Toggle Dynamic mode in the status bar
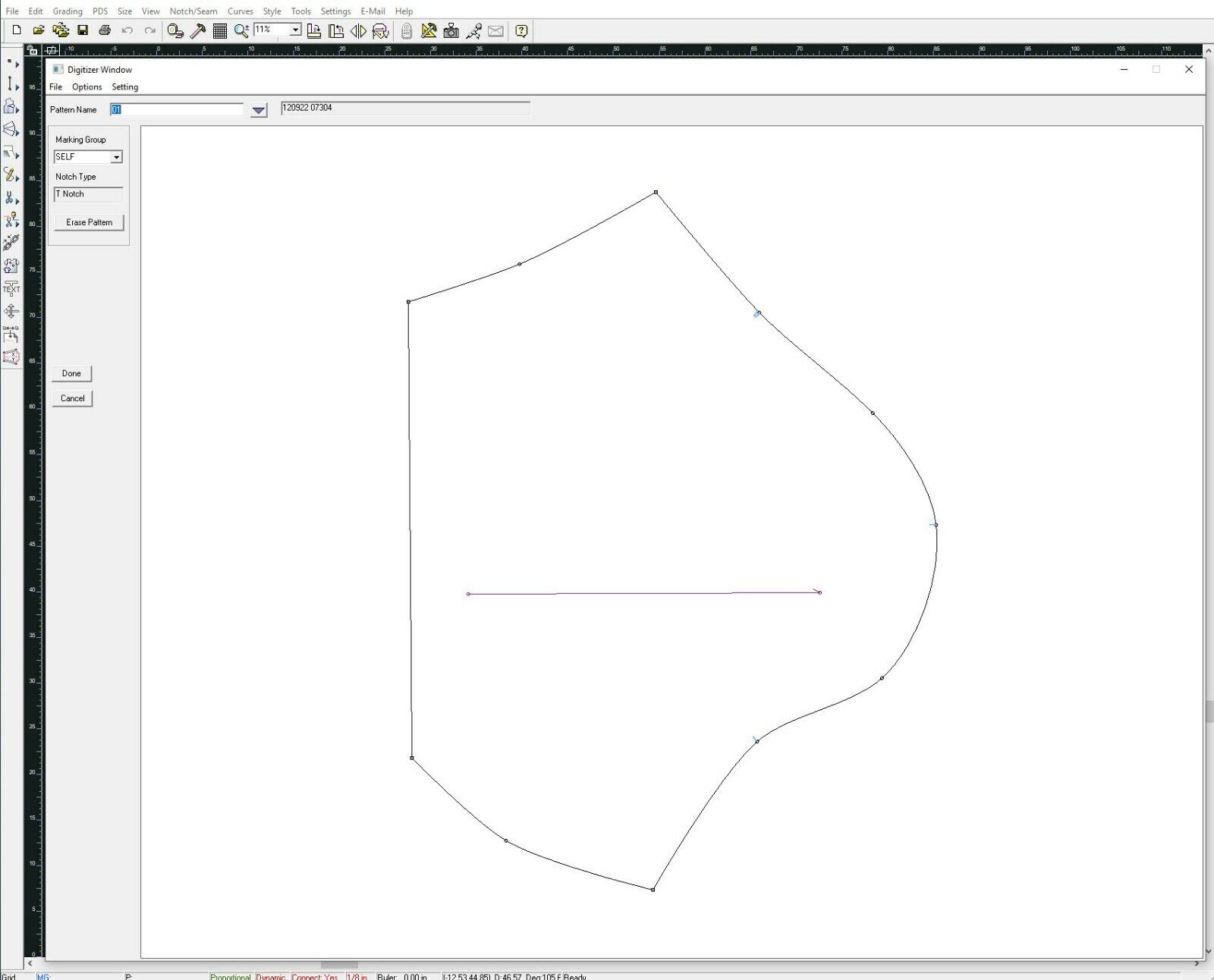The image size is (1214, 980). pyautogui.click(x=271, y=976)
